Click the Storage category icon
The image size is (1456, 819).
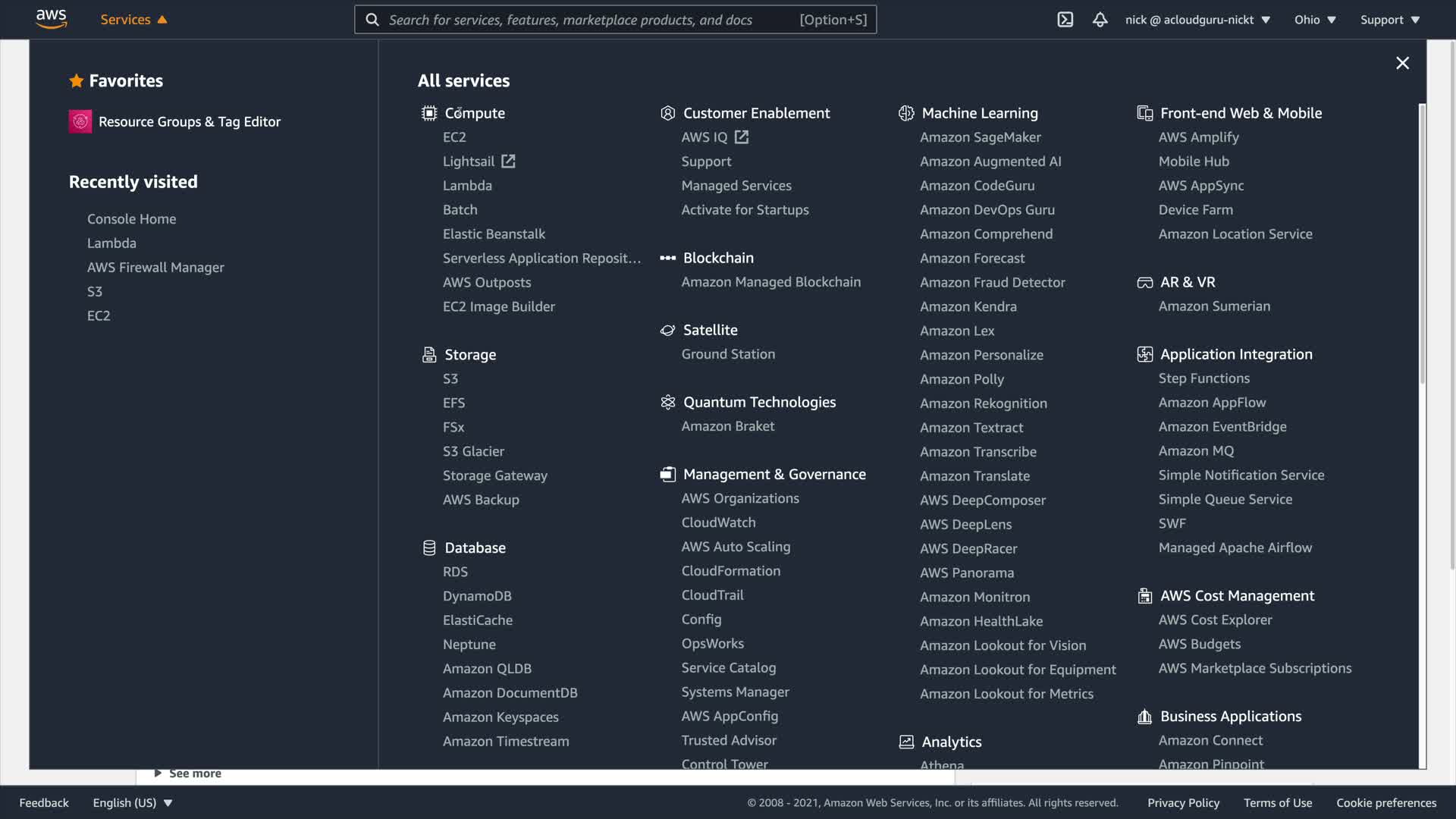(429, 355)
